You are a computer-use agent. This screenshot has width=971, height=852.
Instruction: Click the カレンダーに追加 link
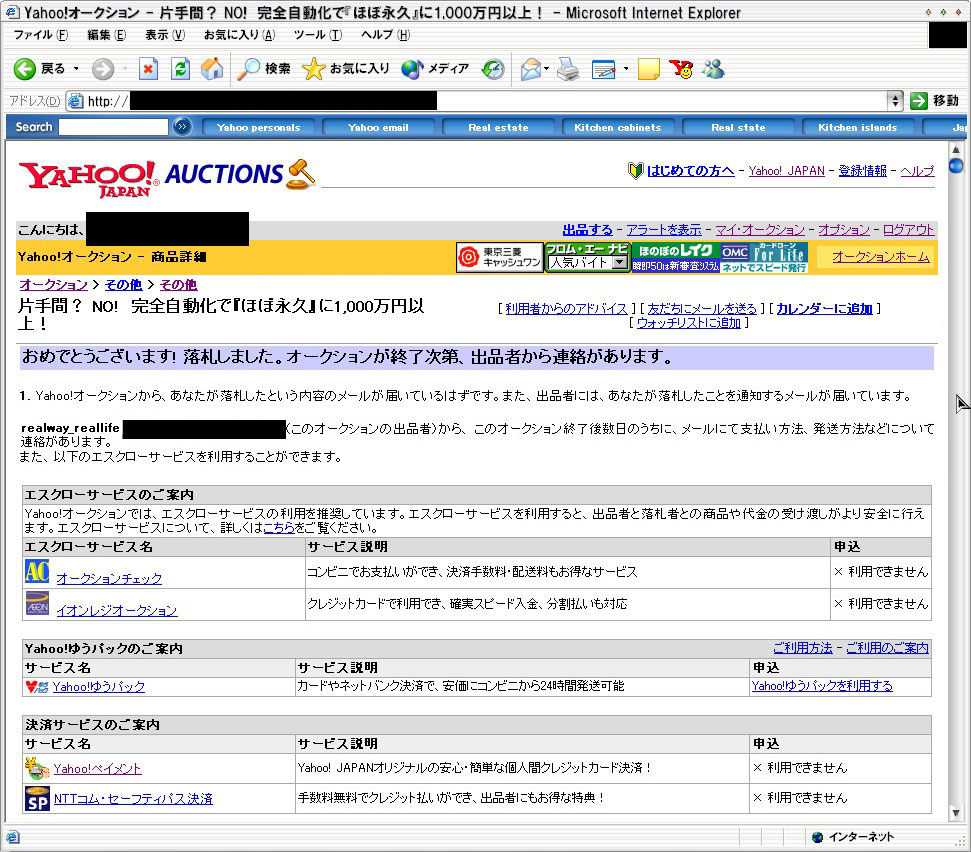(x=824, y=308)
